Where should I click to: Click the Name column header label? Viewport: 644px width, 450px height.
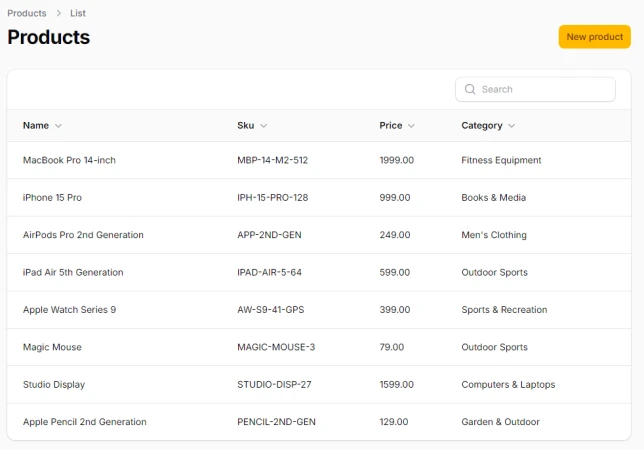tap(36, 126)
